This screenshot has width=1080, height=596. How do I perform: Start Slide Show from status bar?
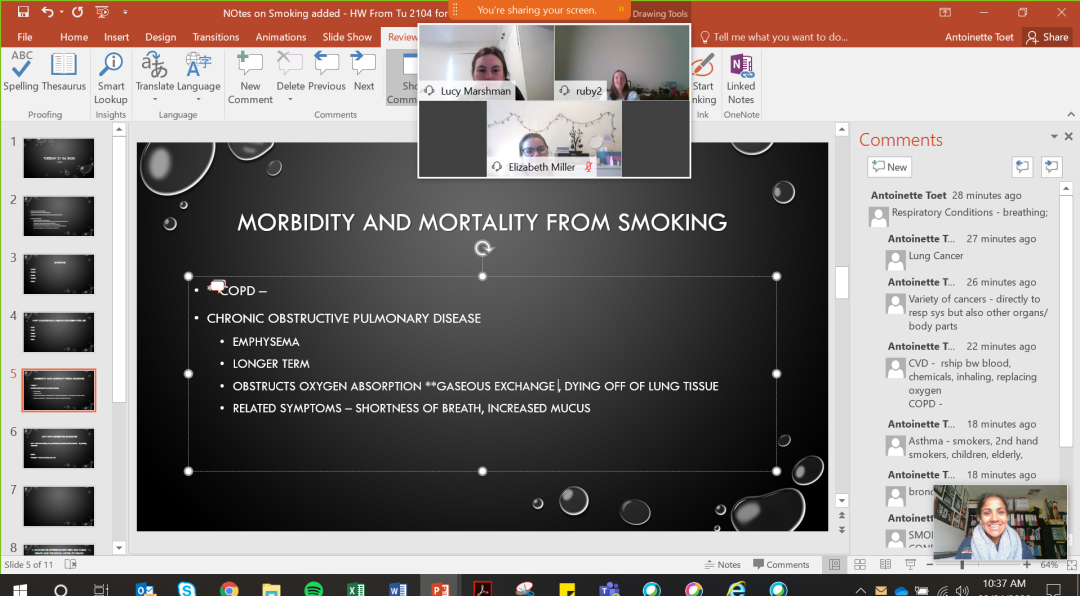pyautogui.click(x=911, y=564)
